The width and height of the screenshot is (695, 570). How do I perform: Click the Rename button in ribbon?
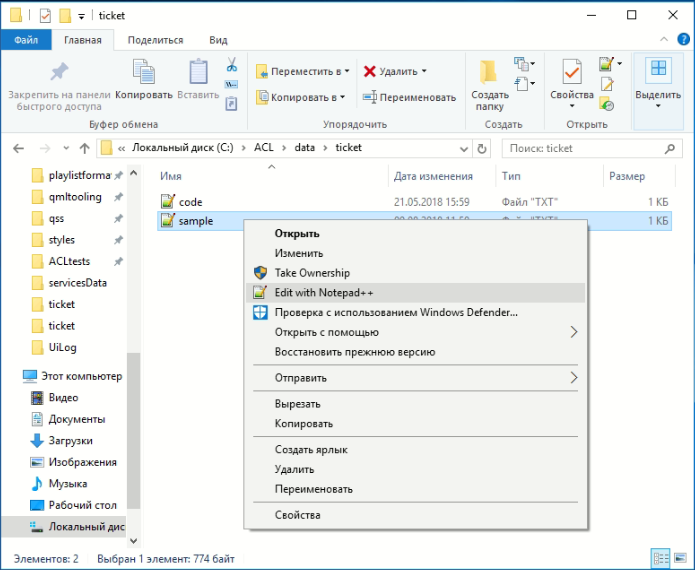(408, 97)
